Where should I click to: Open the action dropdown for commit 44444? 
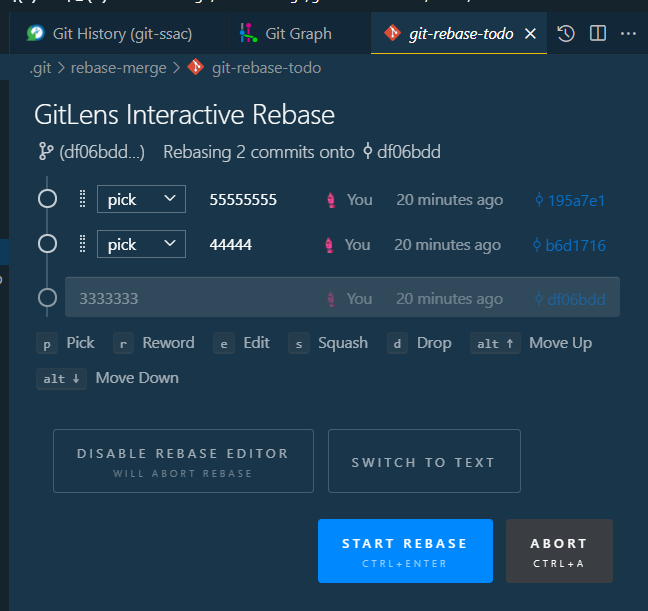[x=141, y=244]
